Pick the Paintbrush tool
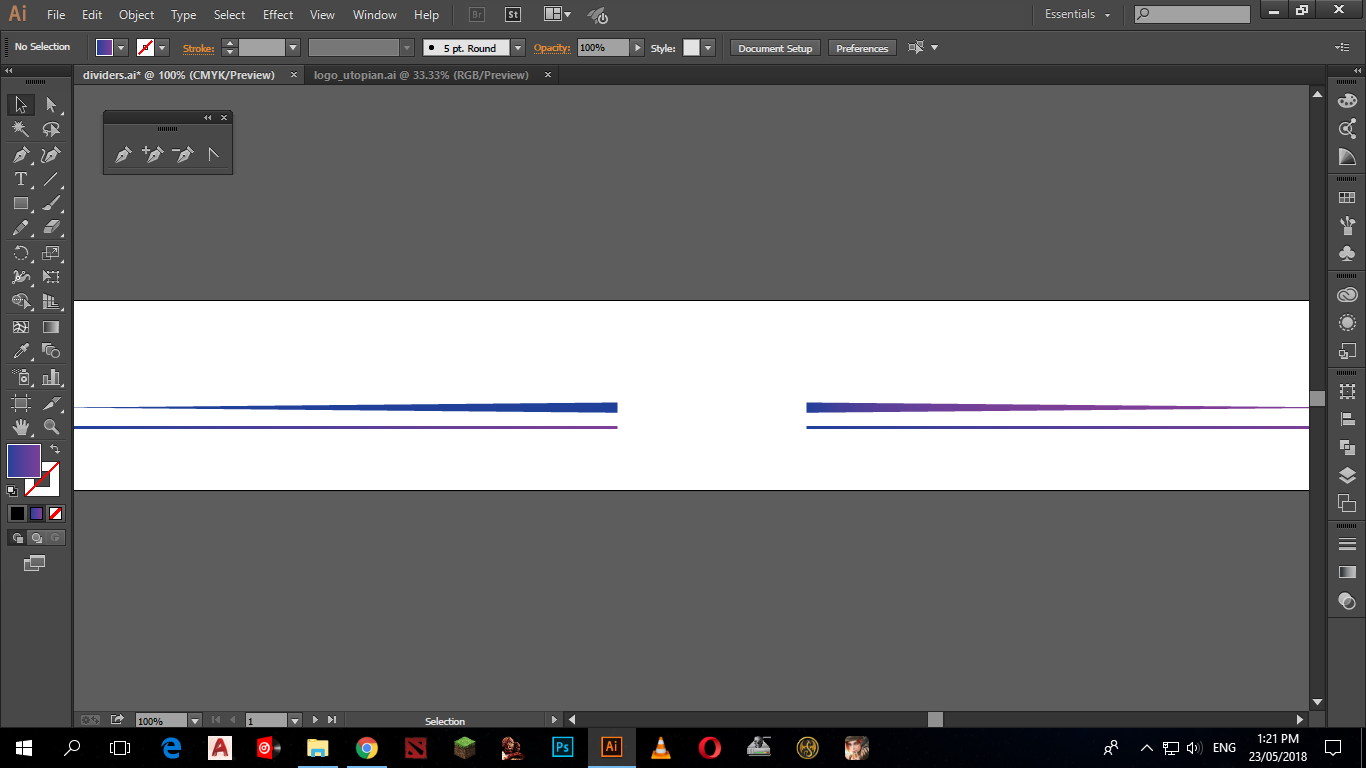This screenshot has height=768, width=1366. (51, 203)
